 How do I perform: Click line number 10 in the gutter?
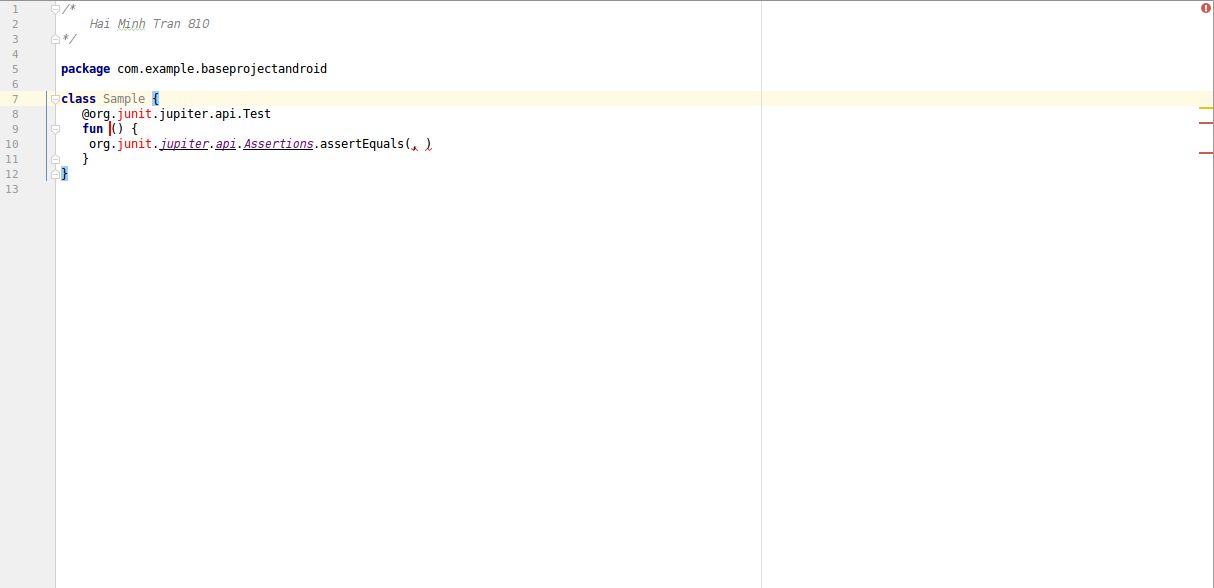(x=12, y=144)
